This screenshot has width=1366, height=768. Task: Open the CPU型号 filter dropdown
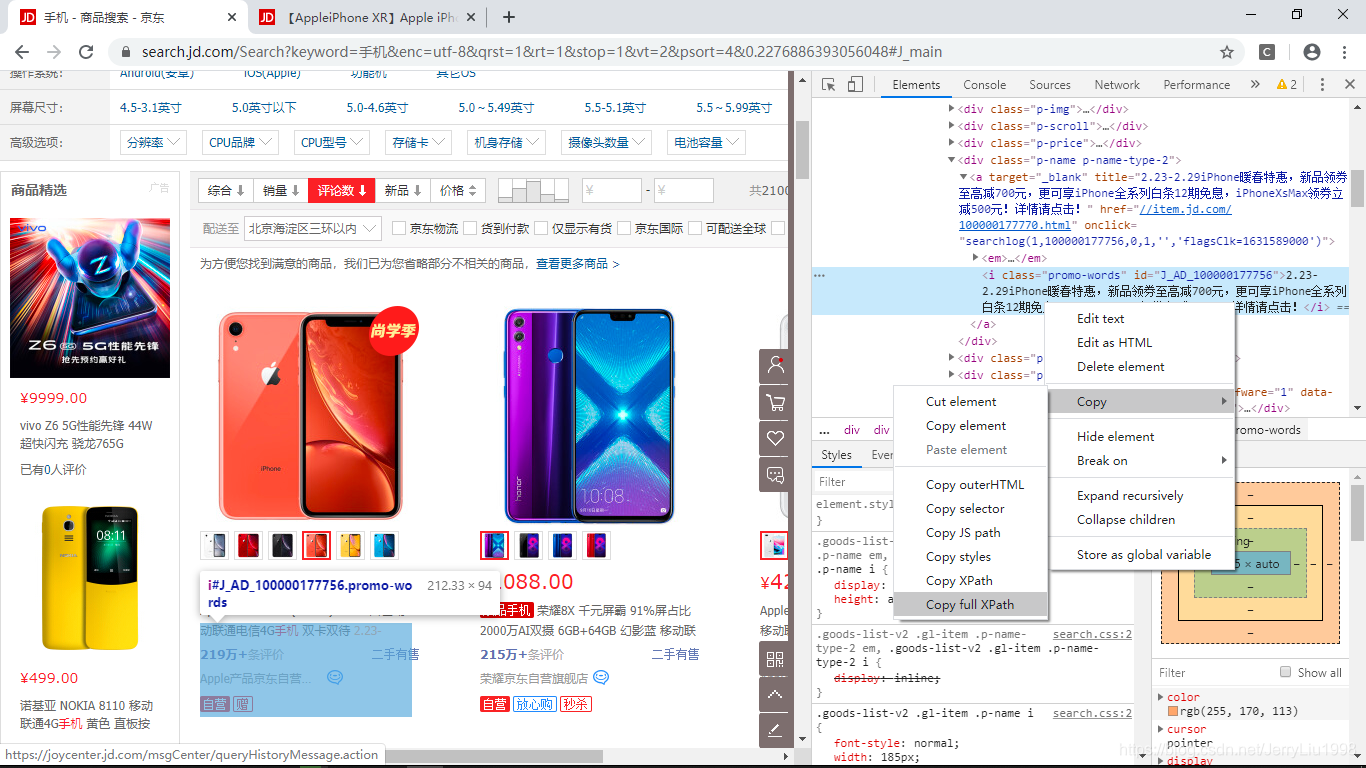332,143
